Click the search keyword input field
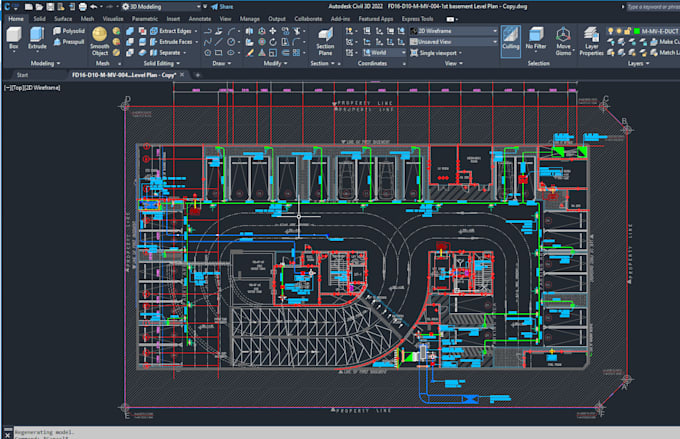Screen dimensions: 680x439 (653, 7)
